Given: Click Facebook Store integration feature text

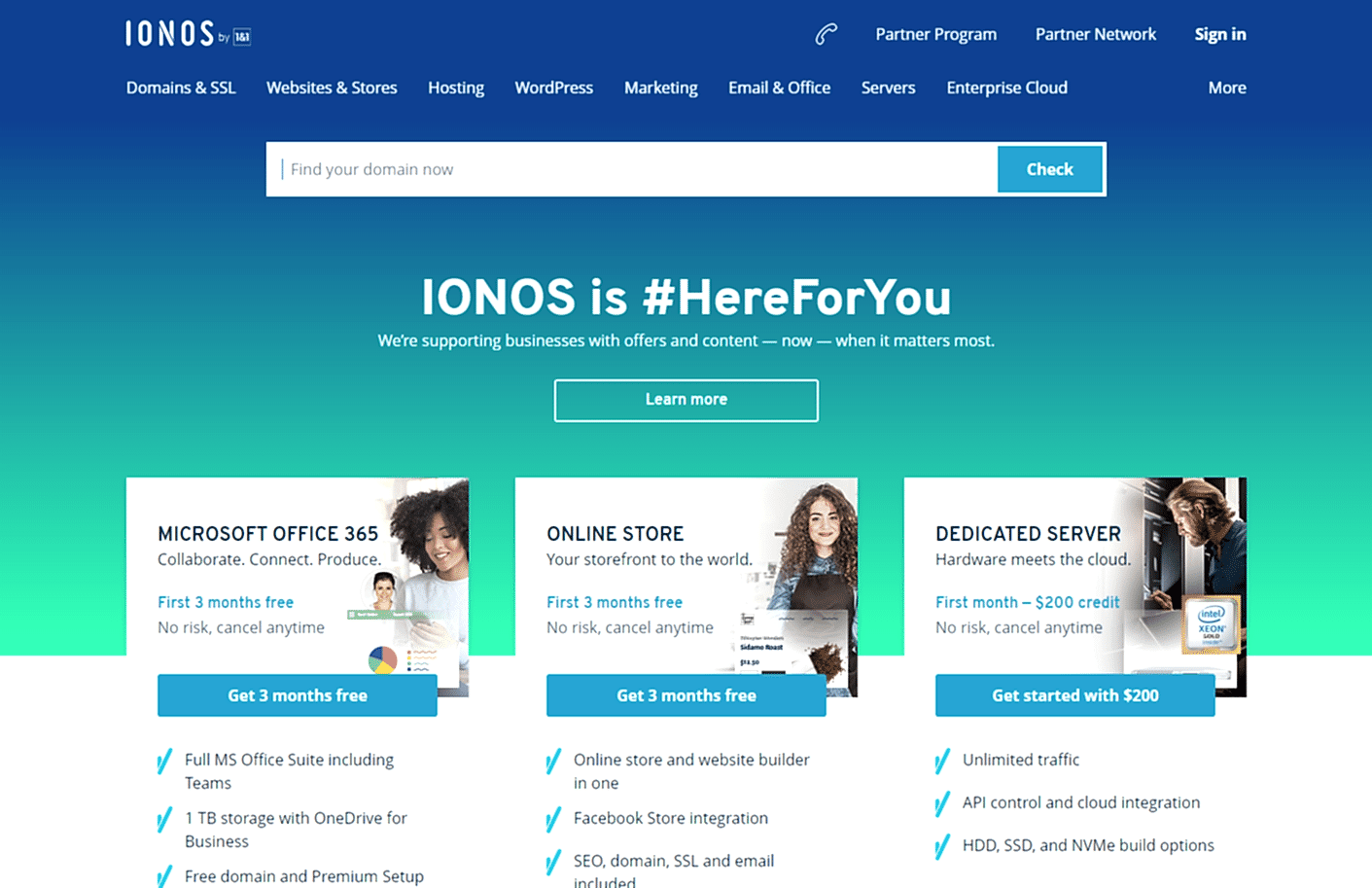Looking at the screenshot, I should tap(671, 818).
